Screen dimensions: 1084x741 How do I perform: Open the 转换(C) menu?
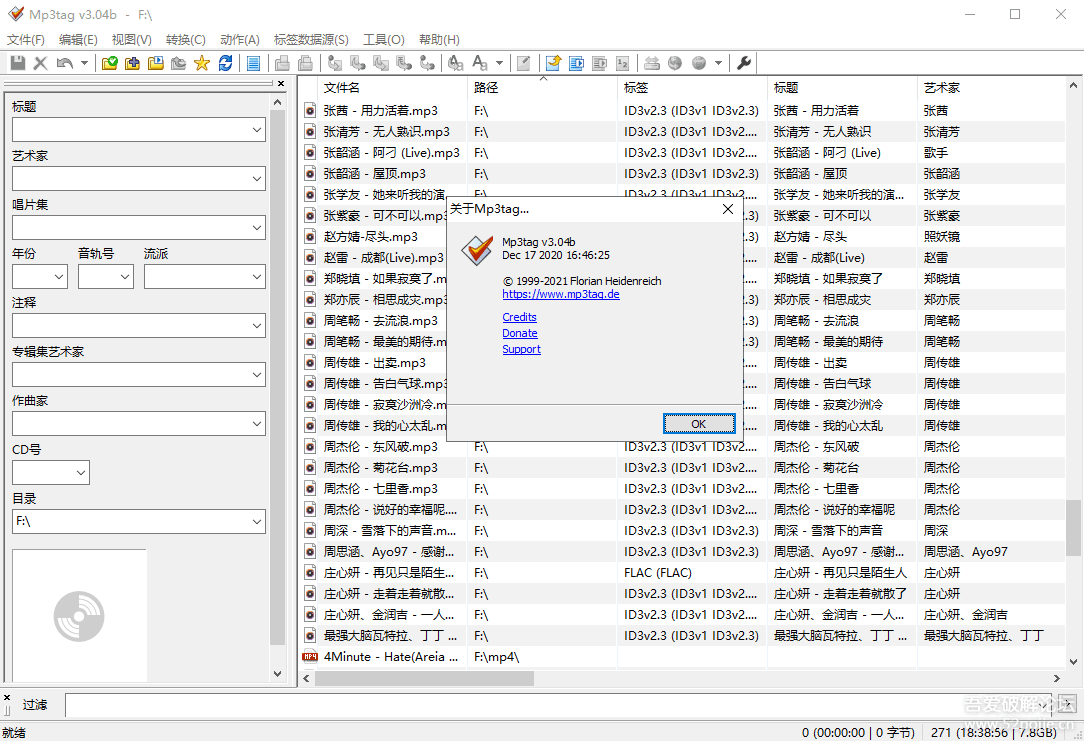pos(185,39)
